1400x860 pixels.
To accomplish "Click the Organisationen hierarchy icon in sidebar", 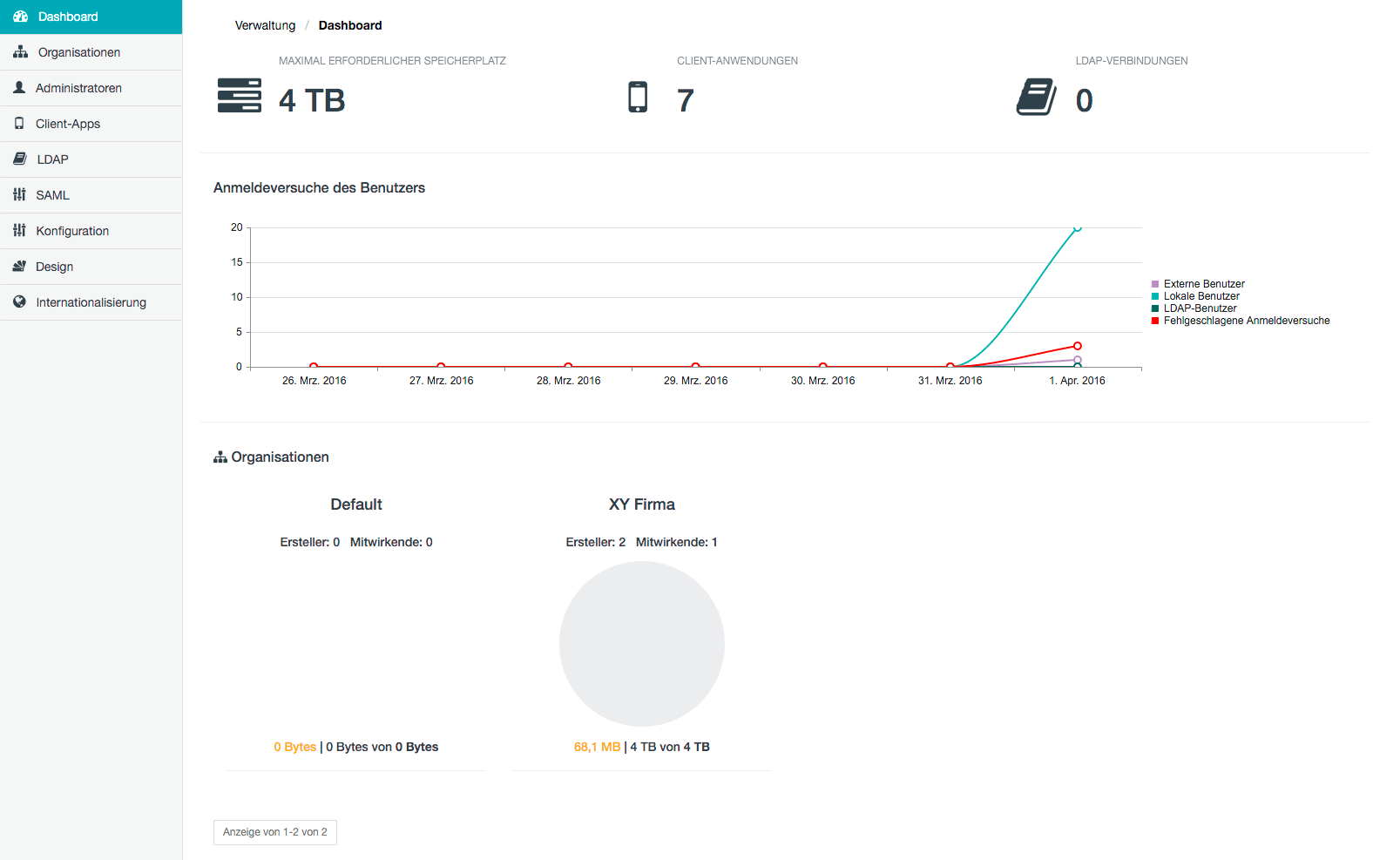I will pyautogui.click(x=20, y=52).
